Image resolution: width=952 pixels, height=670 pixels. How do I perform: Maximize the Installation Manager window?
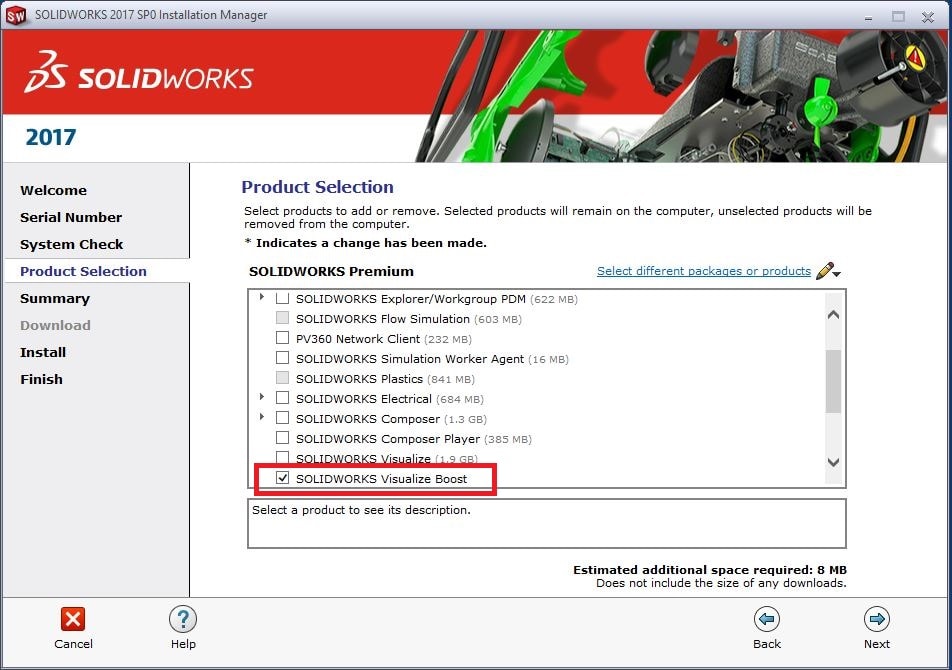click(898, 17)
